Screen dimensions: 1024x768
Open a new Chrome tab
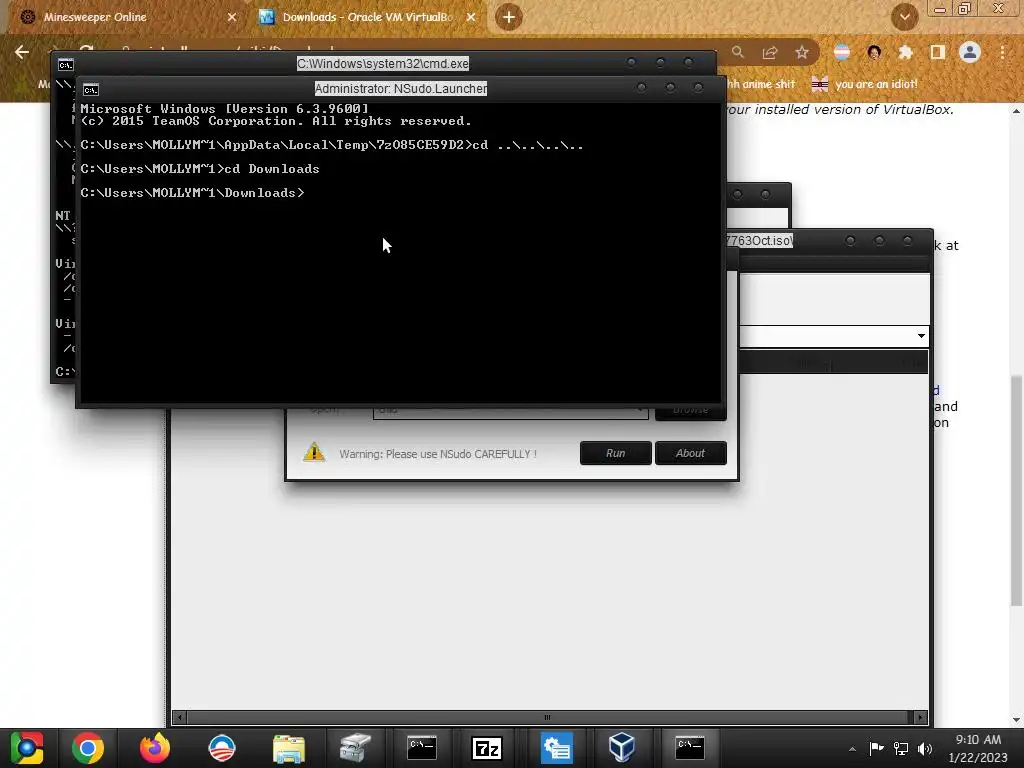pos(509,17)
